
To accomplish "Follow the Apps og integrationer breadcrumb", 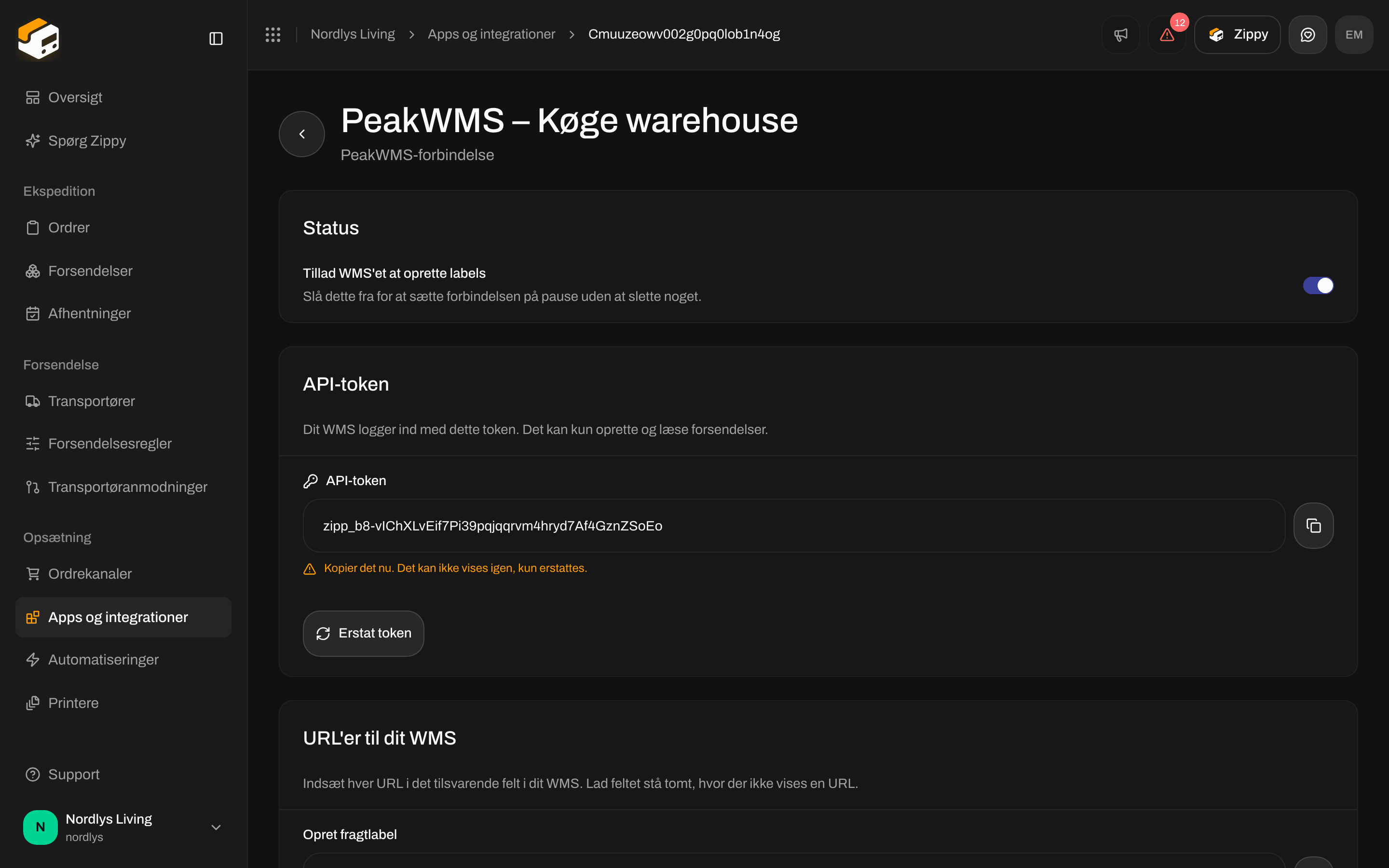I will click(x=491, y=34).
